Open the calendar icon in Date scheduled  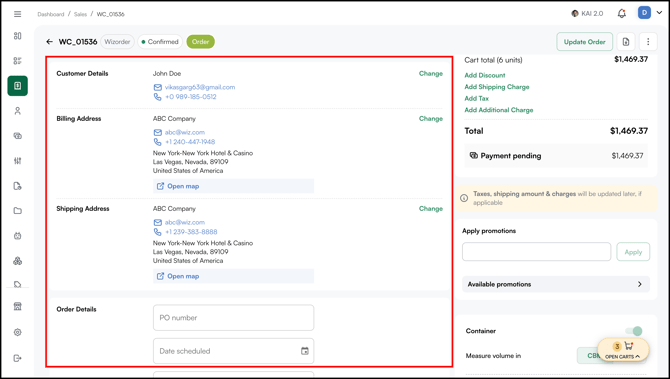(x=305, y=351)
